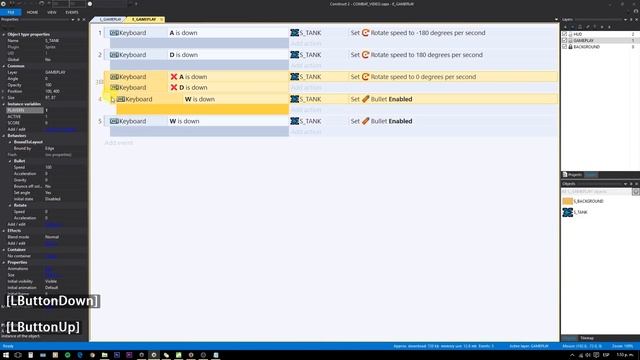Collapse Container section

pos(4,249)
